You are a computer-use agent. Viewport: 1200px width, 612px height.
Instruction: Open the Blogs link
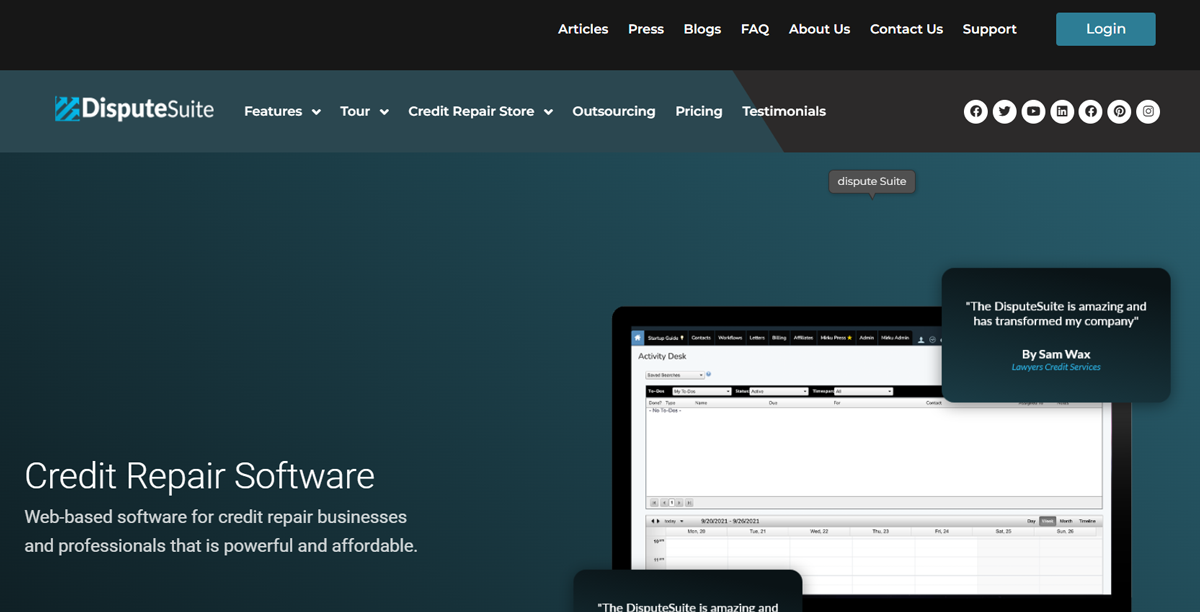(702, 29)
